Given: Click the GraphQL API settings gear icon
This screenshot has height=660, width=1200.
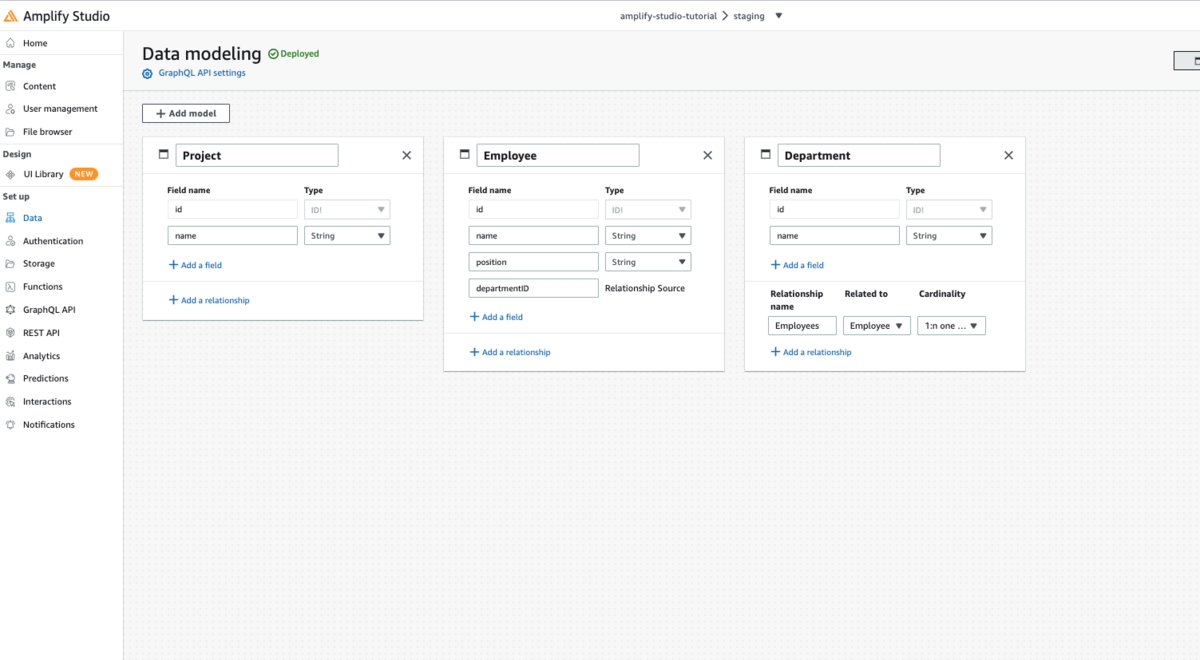Looking at the screenshot, I should tap(148, 73).
